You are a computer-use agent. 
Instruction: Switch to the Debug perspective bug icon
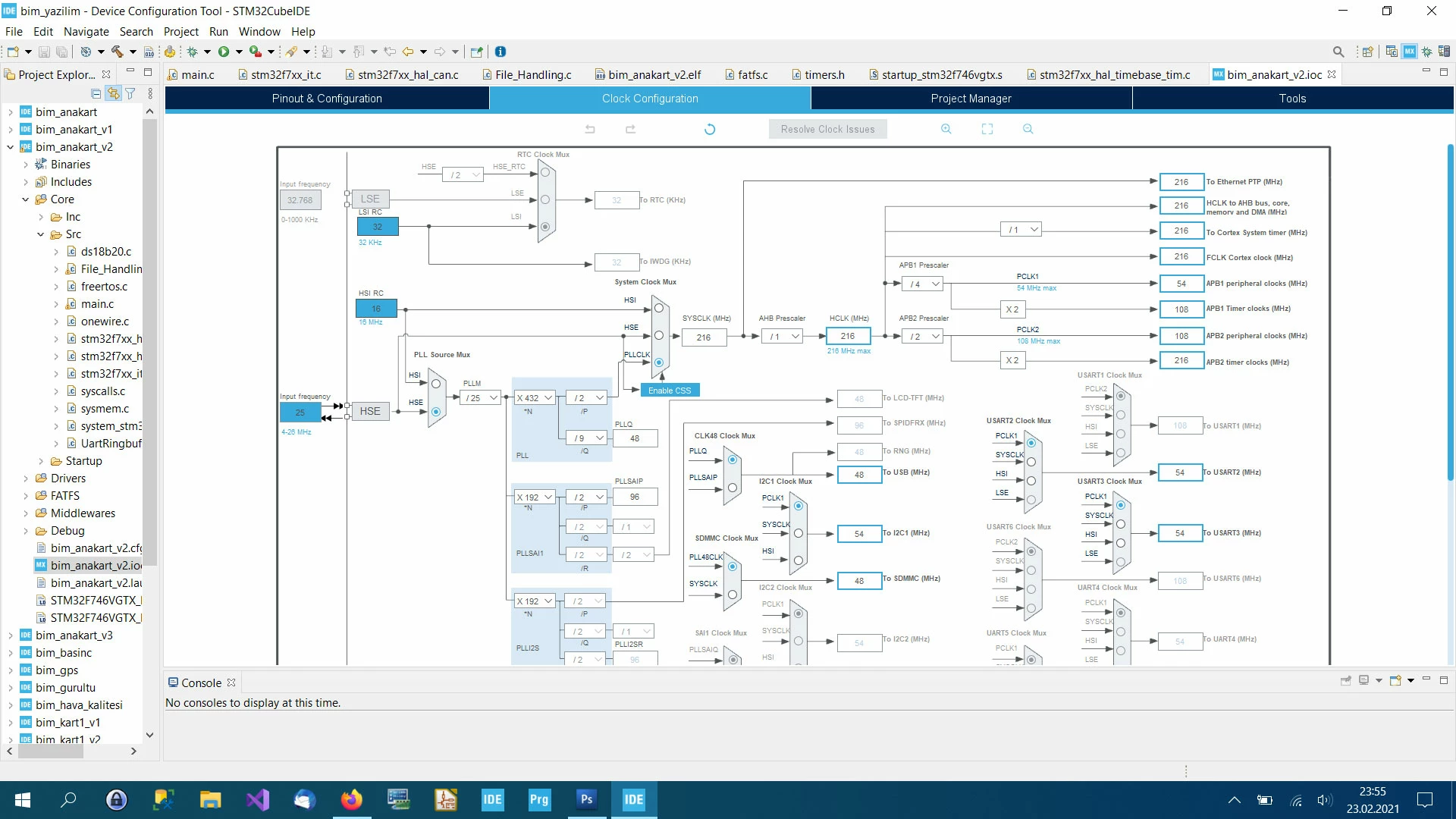click(x=1426, y=52)
